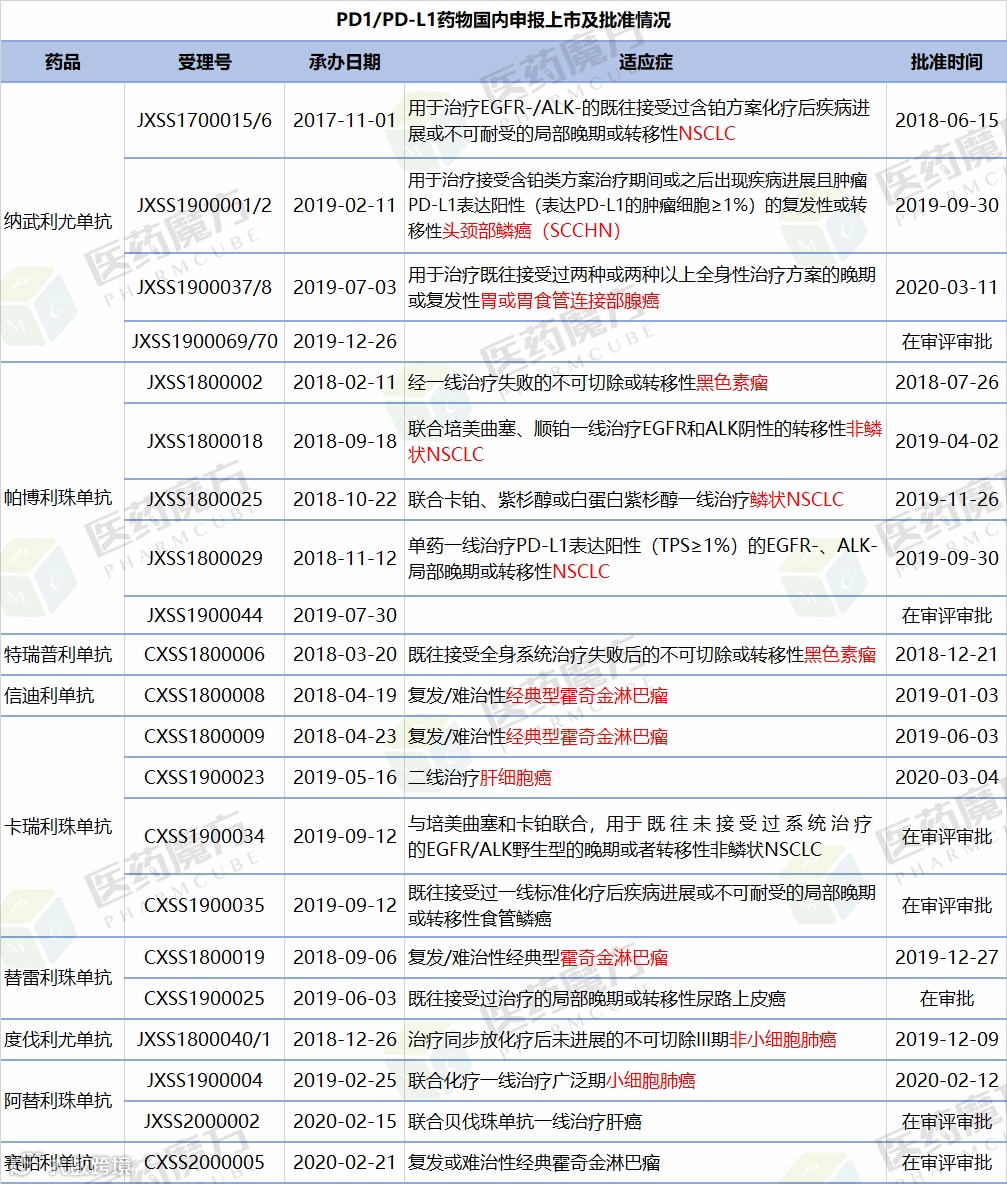Click acceptance number CXSS1800019
Screen dimensions: 1007x1184
point(205,957)
